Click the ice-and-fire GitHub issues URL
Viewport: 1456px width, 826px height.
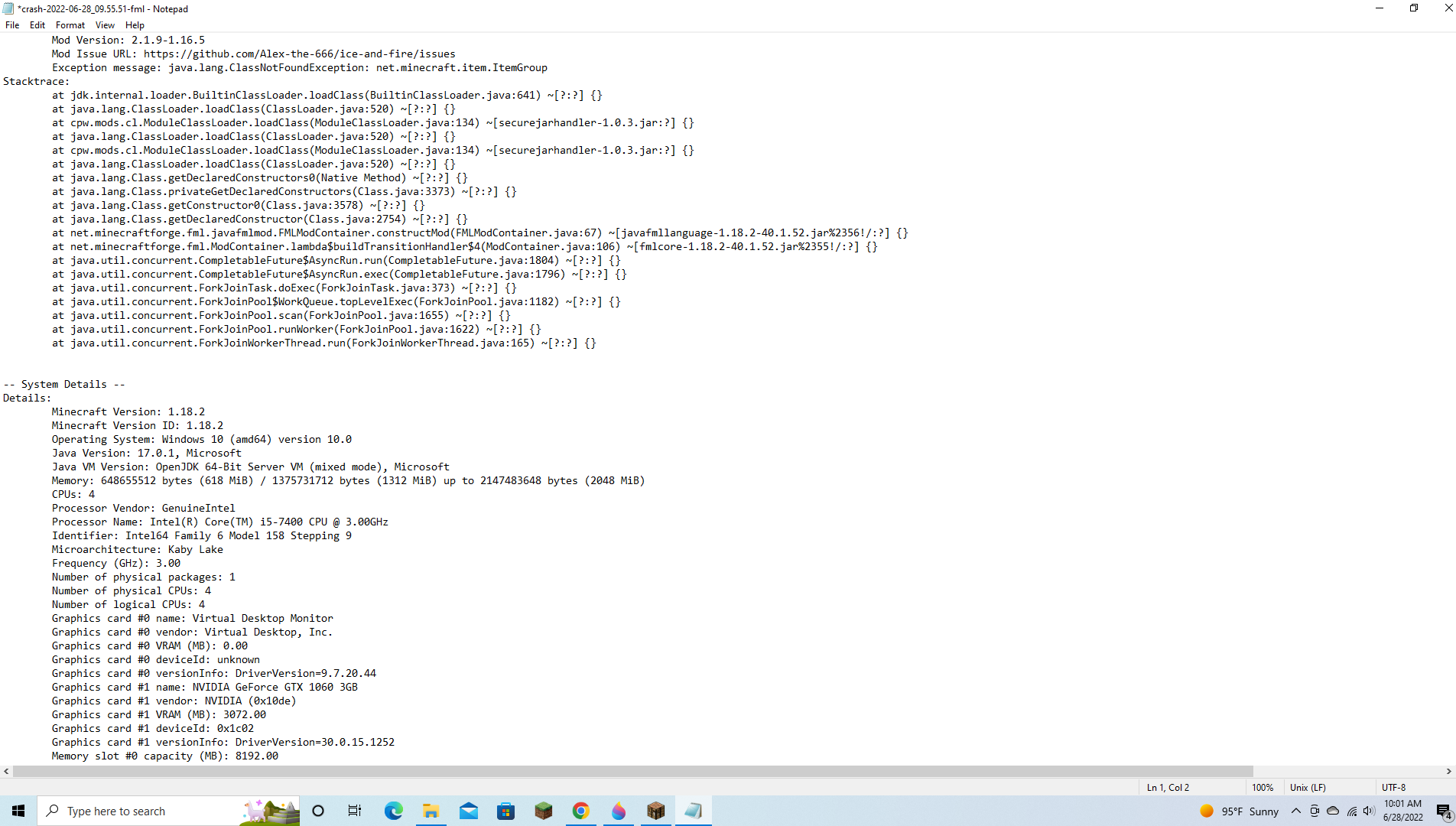coord(298,54)
